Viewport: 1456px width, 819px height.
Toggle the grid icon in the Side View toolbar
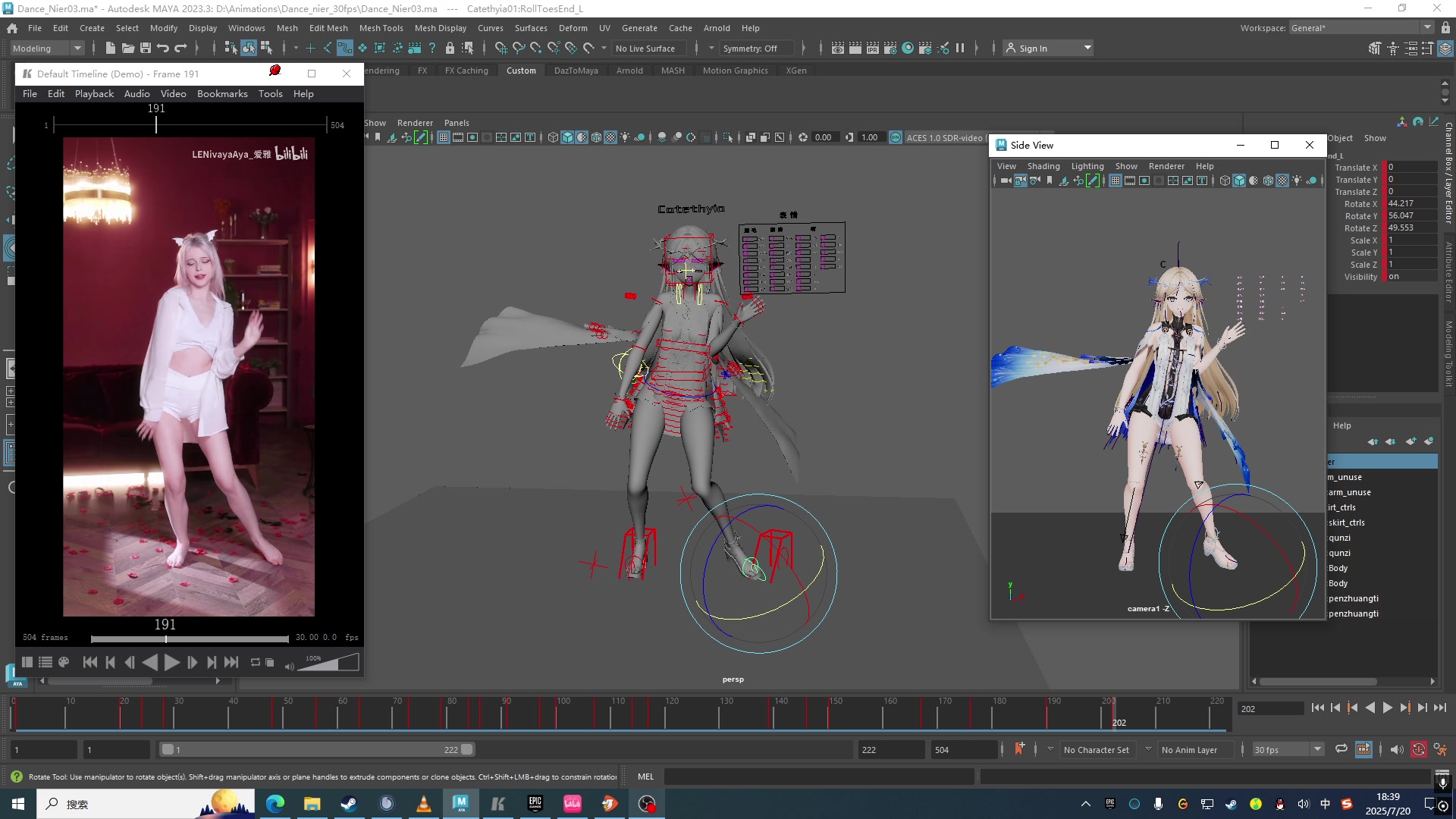point(1116,180)
